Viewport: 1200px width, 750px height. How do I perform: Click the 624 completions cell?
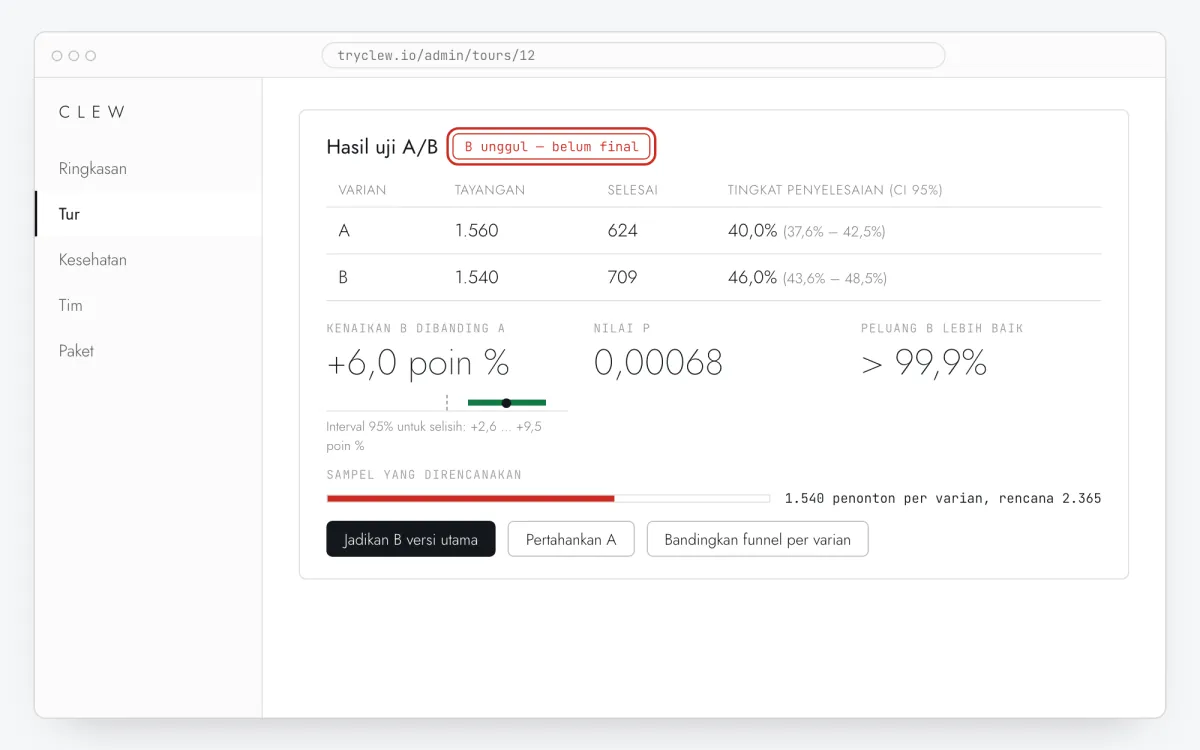point(623,231)
